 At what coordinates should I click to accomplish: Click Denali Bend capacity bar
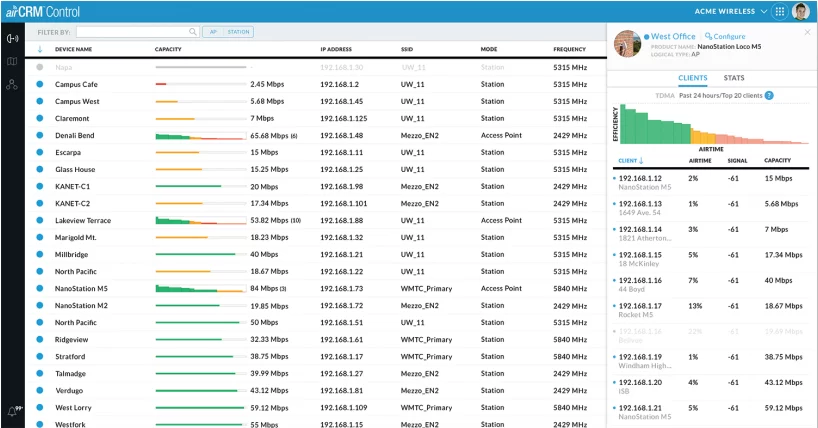click(x=201, y=136)
